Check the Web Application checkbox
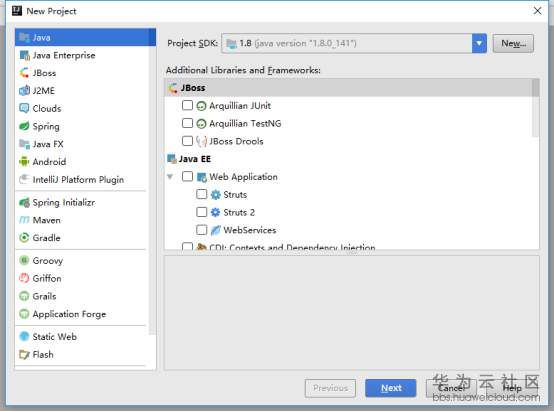Screen dimensions: 554x412 pos(187,176)
